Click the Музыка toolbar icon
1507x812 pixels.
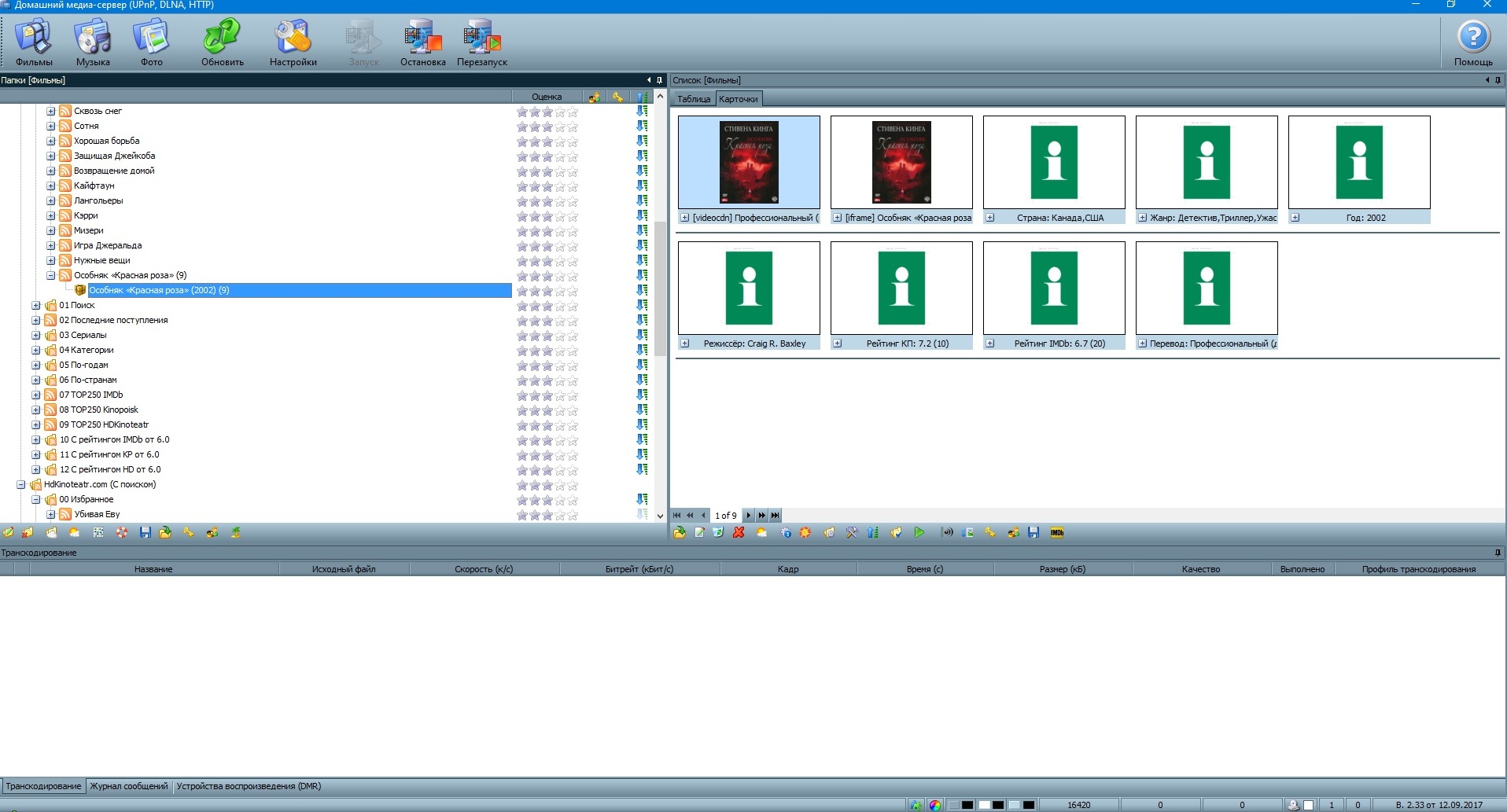click(x=93, y=43)
